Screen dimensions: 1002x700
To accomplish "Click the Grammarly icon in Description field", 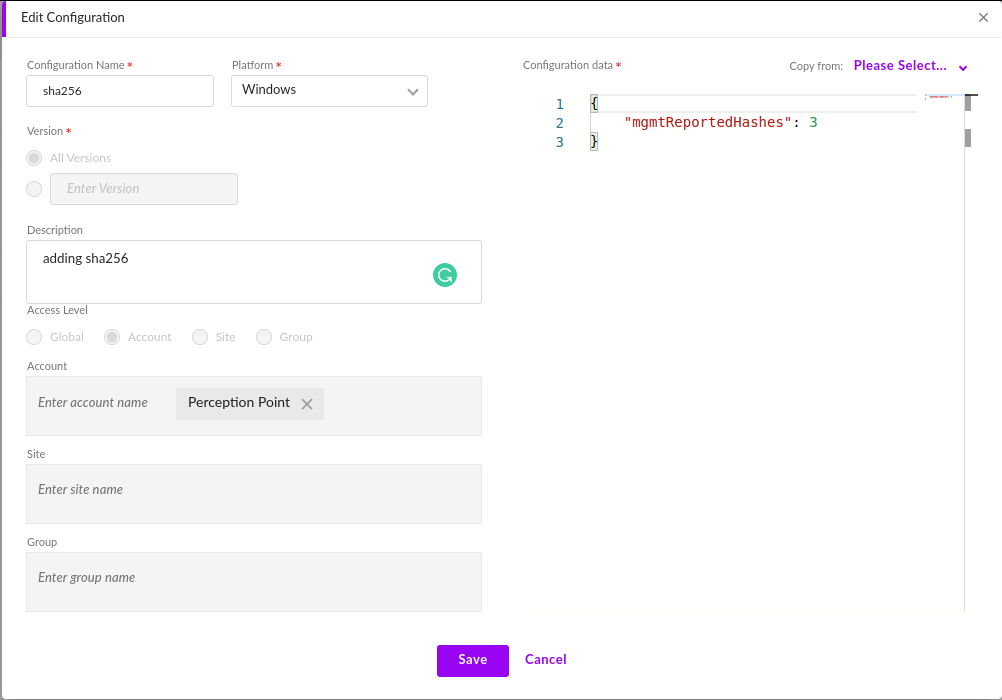I will (445, 275).
